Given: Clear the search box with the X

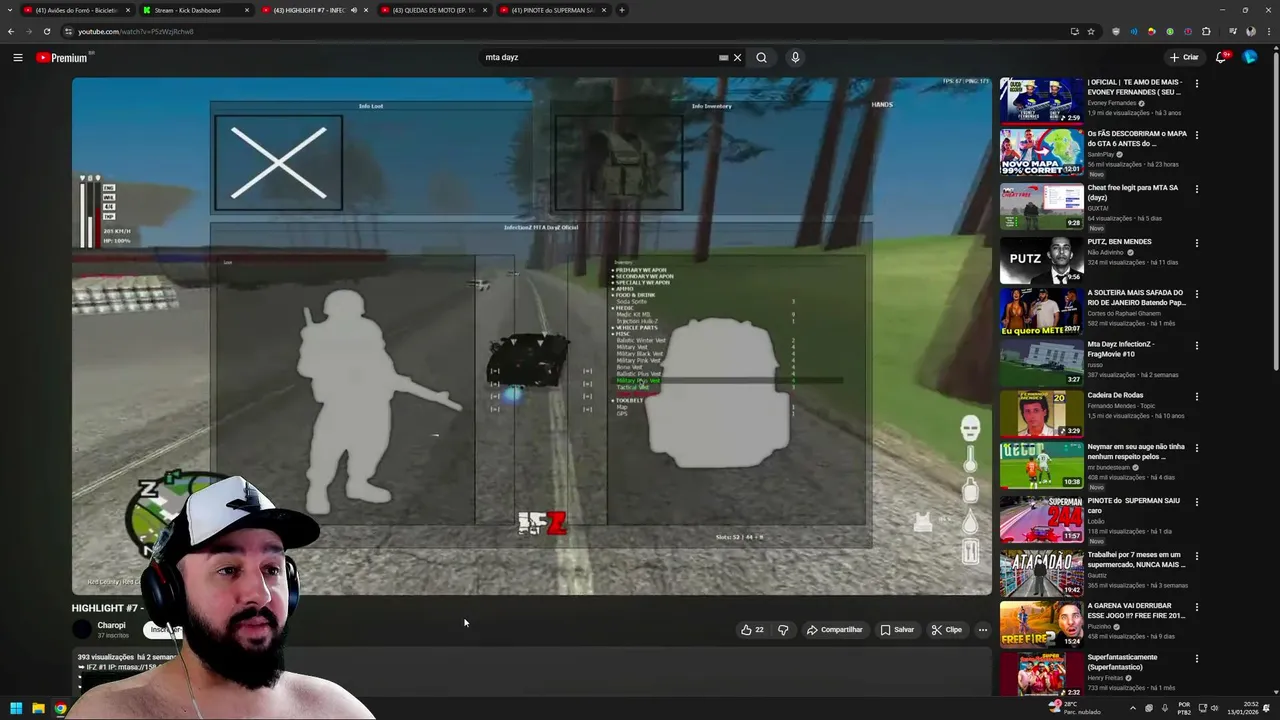Looking at the screenshot, I should tap(737, 57).
